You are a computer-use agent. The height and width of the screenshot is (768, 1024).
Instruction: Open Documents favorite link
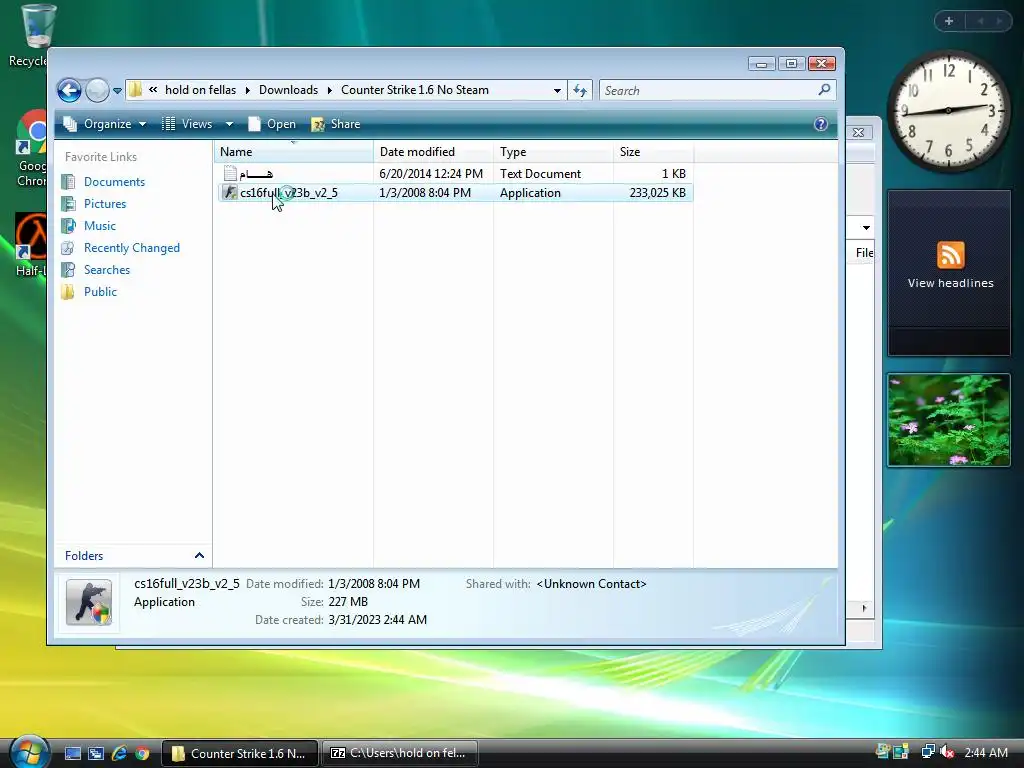click(x=114, y=182)
